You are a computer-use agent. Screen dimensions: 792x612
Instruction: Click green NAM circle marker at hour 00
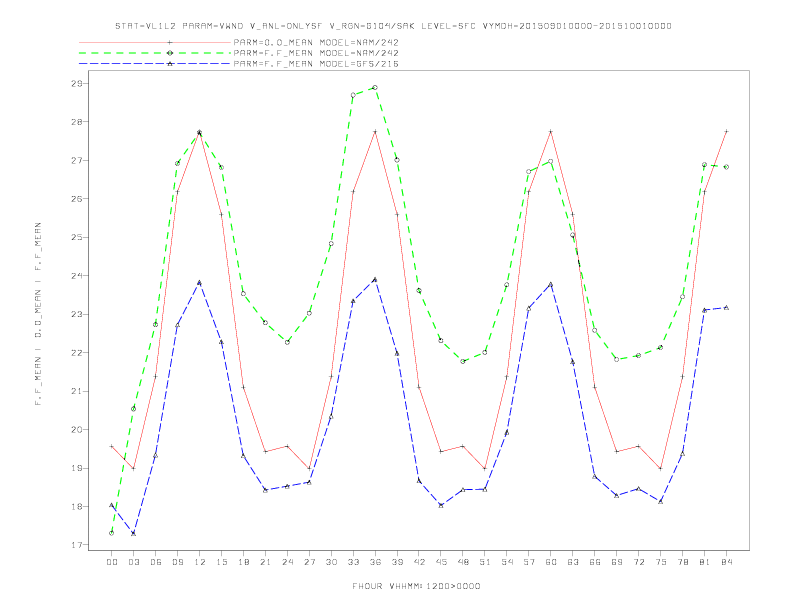point(111,533)
